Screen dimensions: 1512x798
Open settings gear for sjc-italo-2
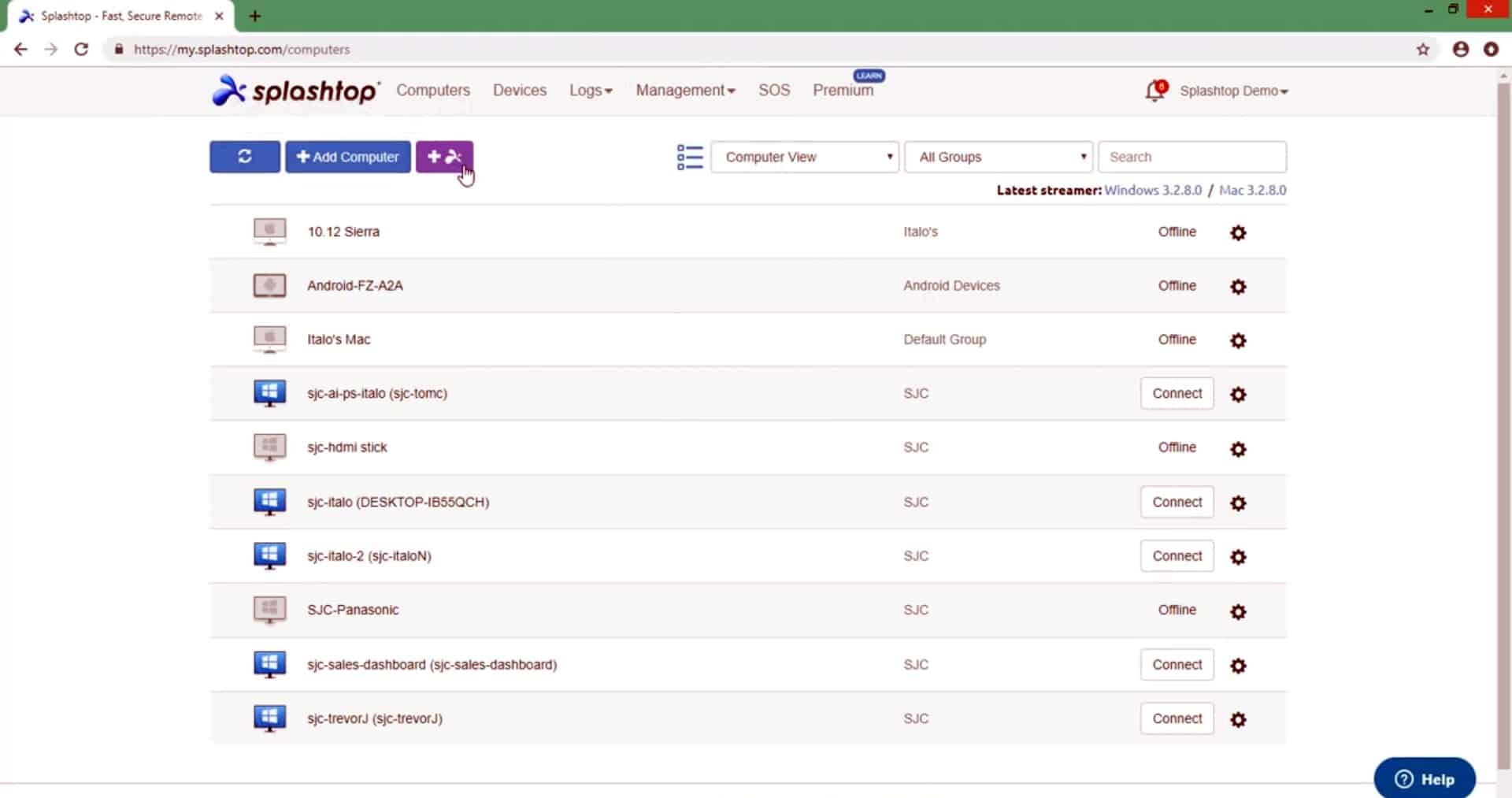click(x=1238, y=557)
